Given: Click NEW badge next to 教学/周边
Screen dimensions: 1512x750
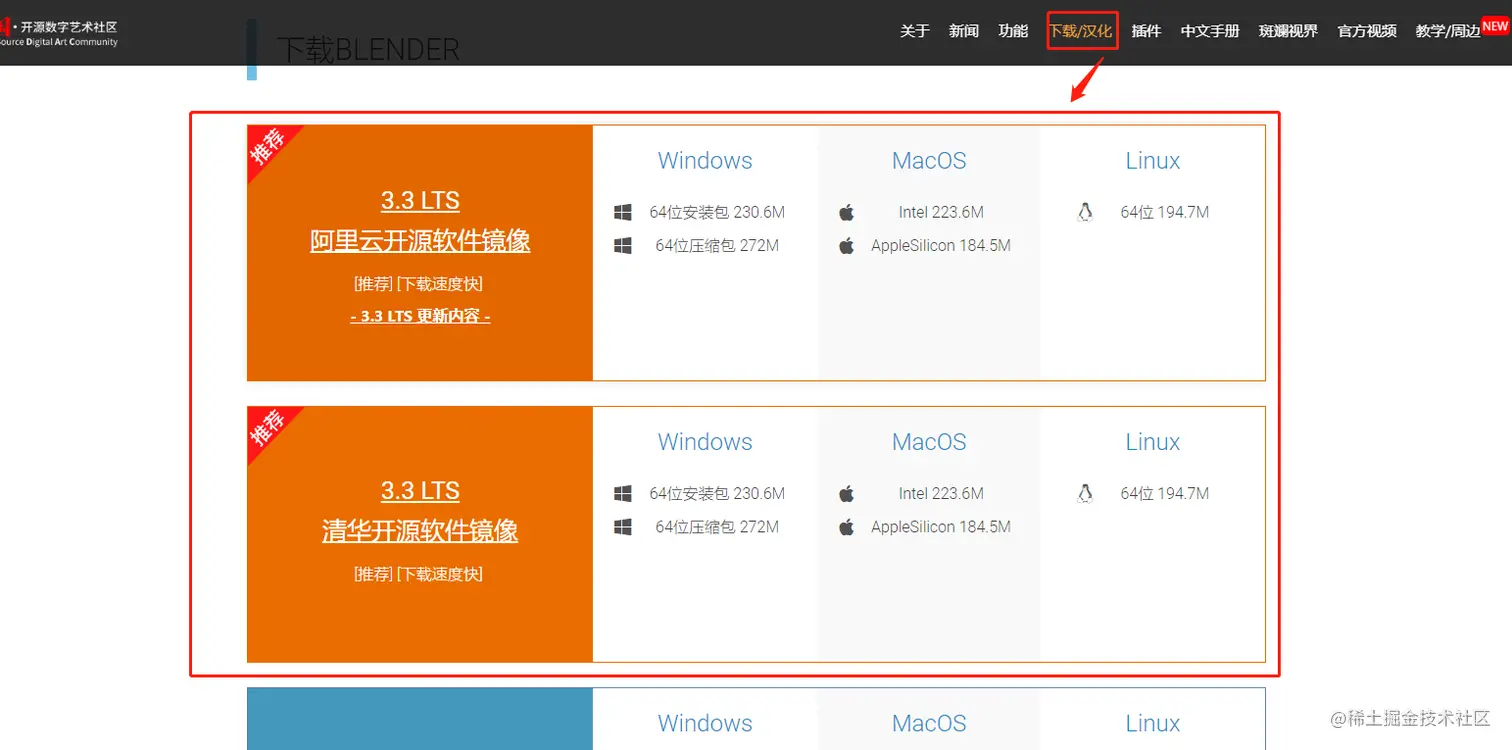Looking at the screenshot, I should [1494, 25].
